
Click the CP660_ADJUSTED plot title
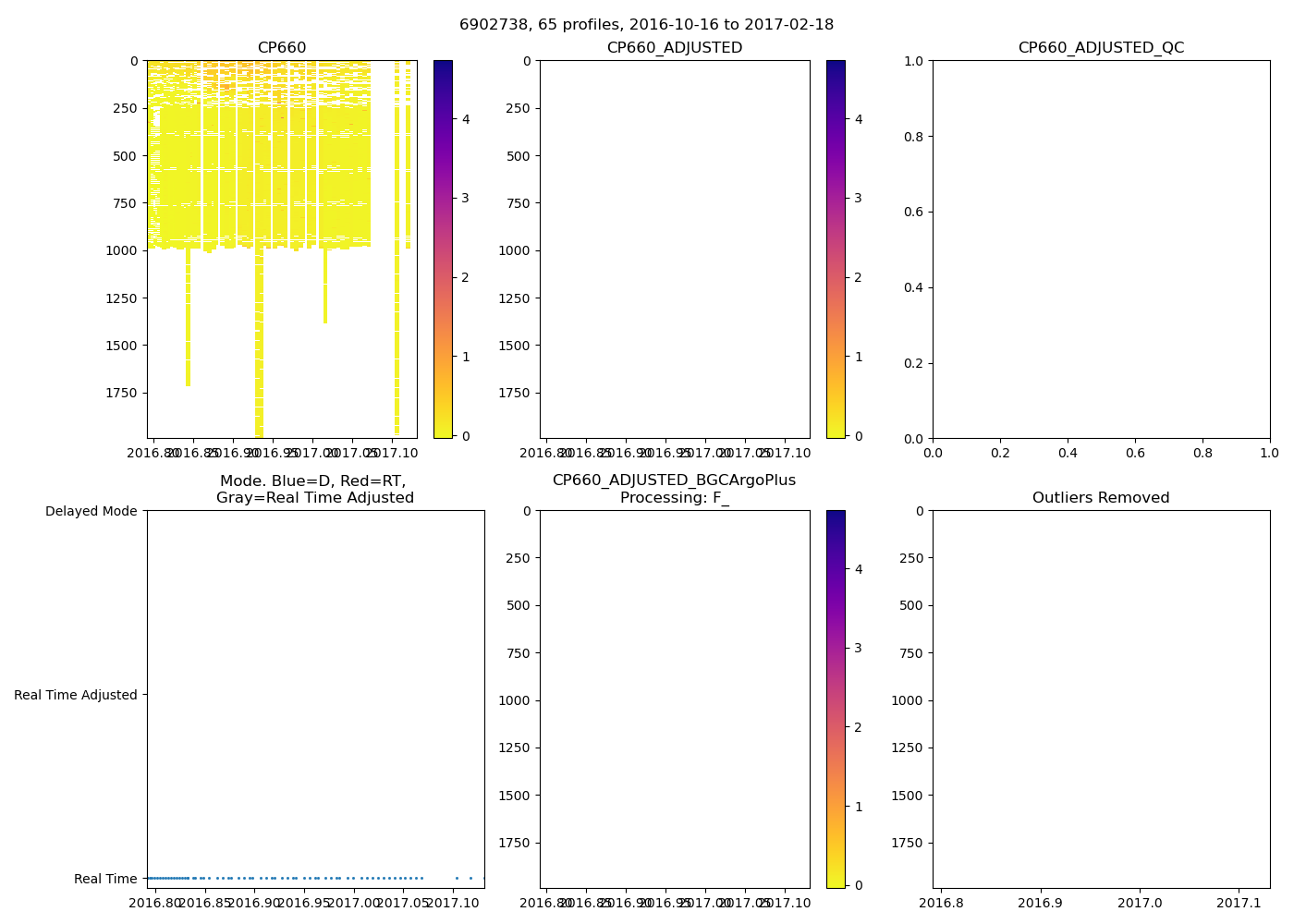point(674,48)
